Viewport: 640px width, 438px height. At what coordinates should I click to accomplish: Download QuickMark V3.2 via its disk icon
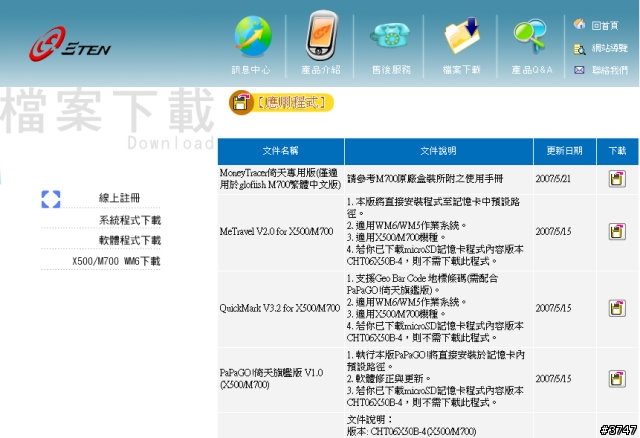617,308
